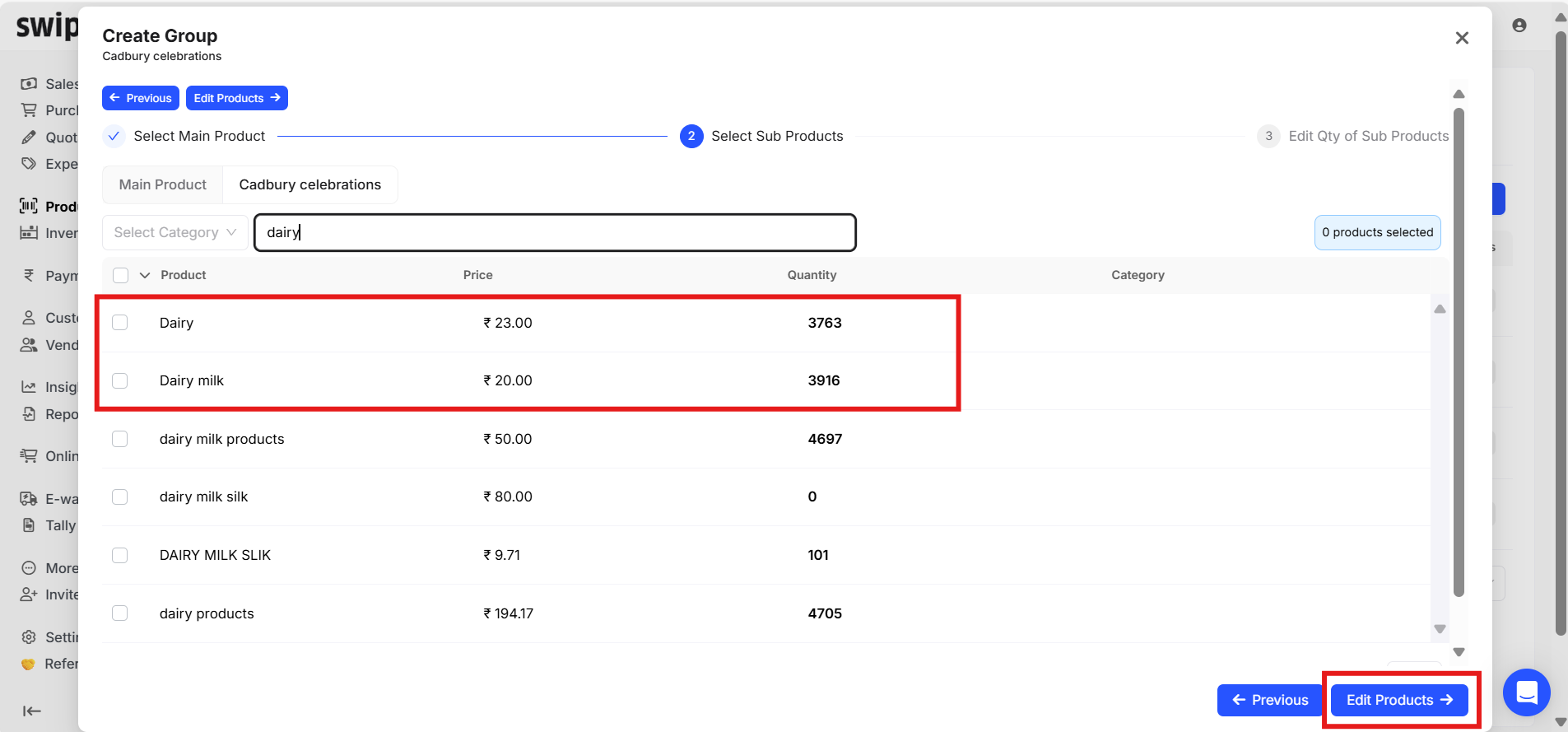Go to Edit Qty of Sub Products step
This screenshot has height=732, width=1568.
pos(1353,136)
